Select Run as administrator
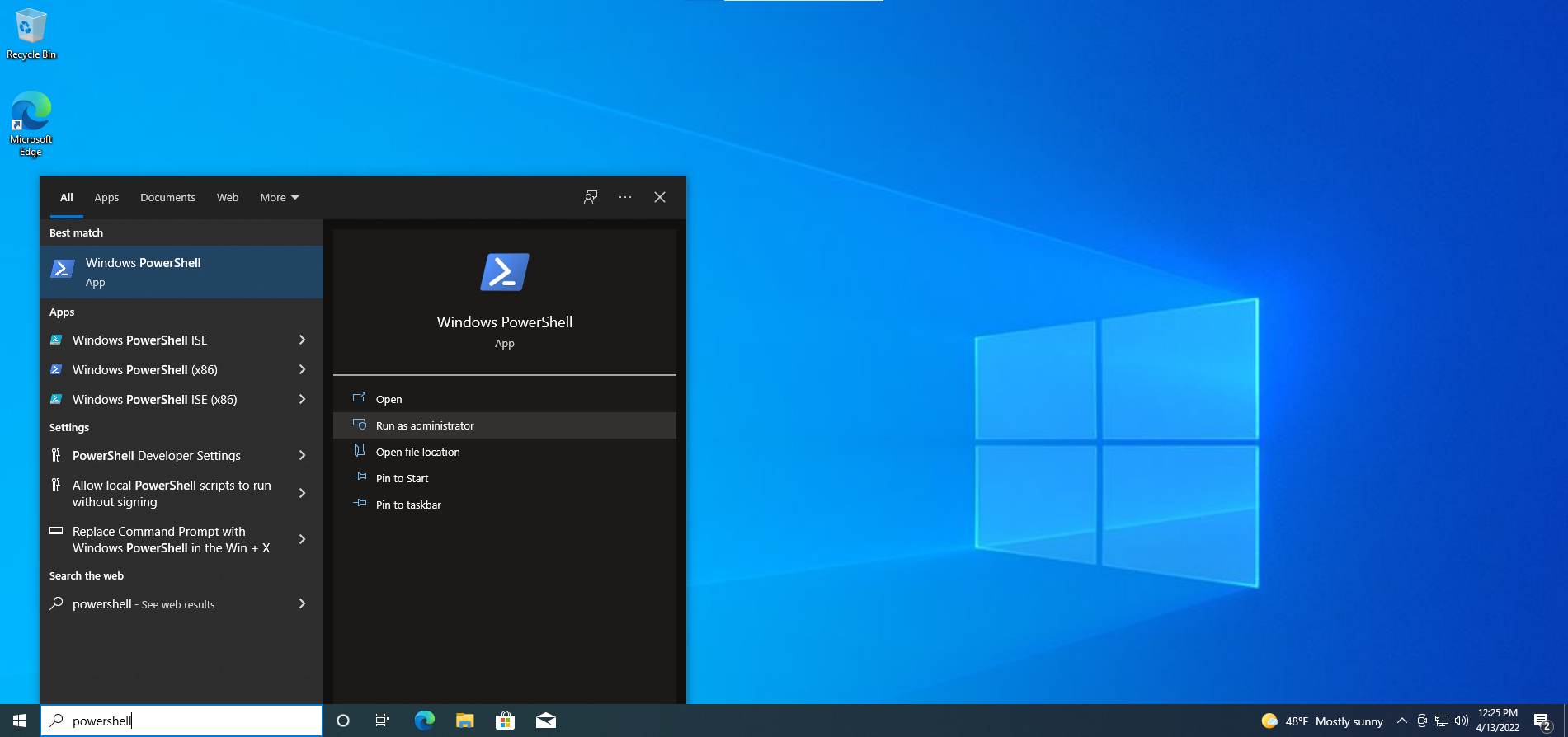Viewport: 1568px width, 737px height. 425,425
